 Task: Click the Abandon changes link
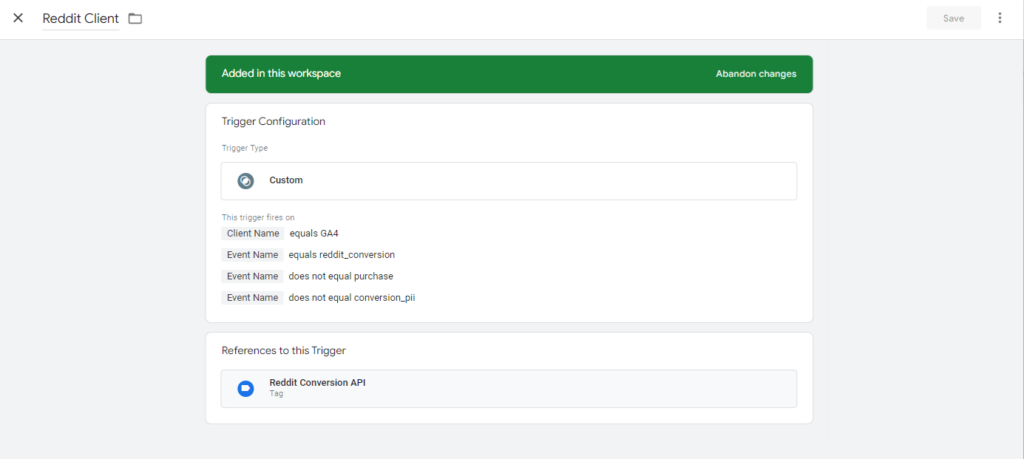[755, 74]
